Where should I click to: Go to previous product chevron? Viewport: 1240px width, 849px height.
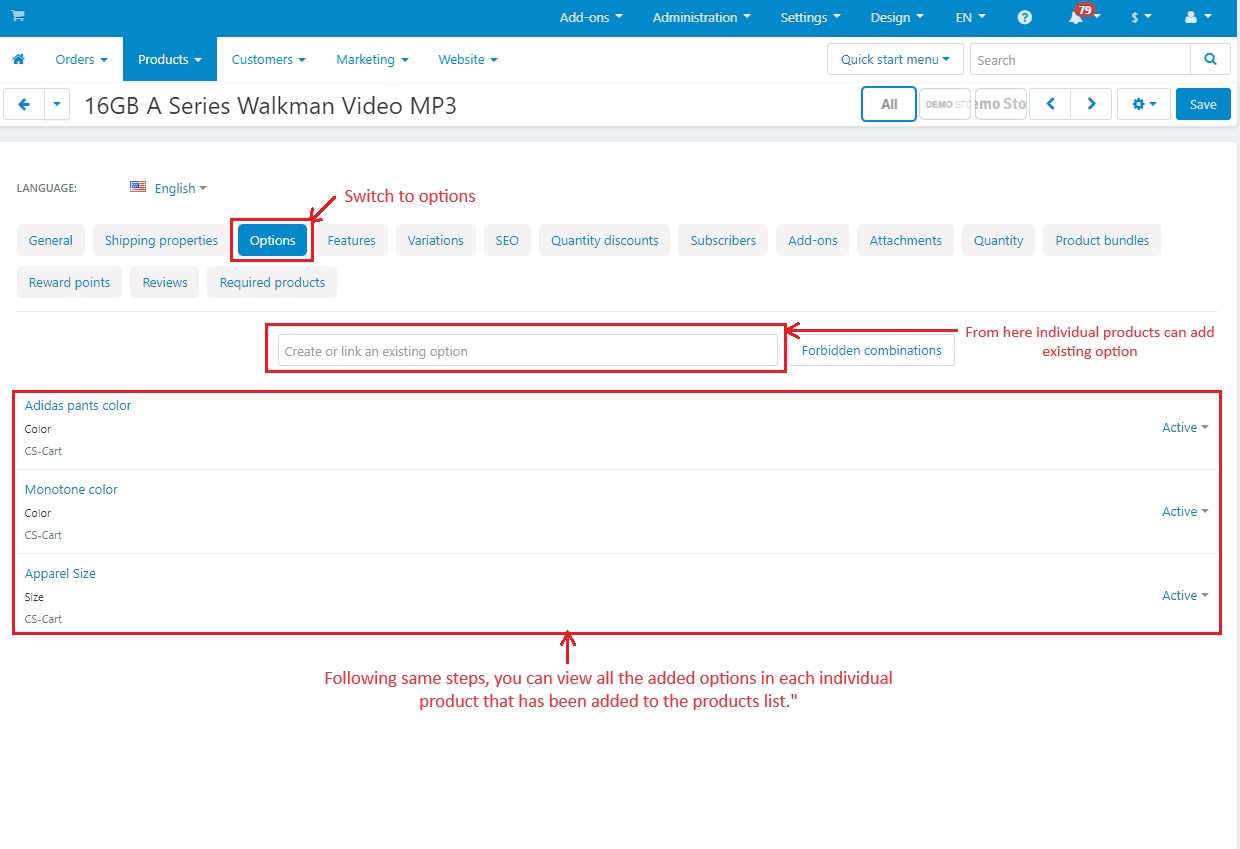point(1050,104)
